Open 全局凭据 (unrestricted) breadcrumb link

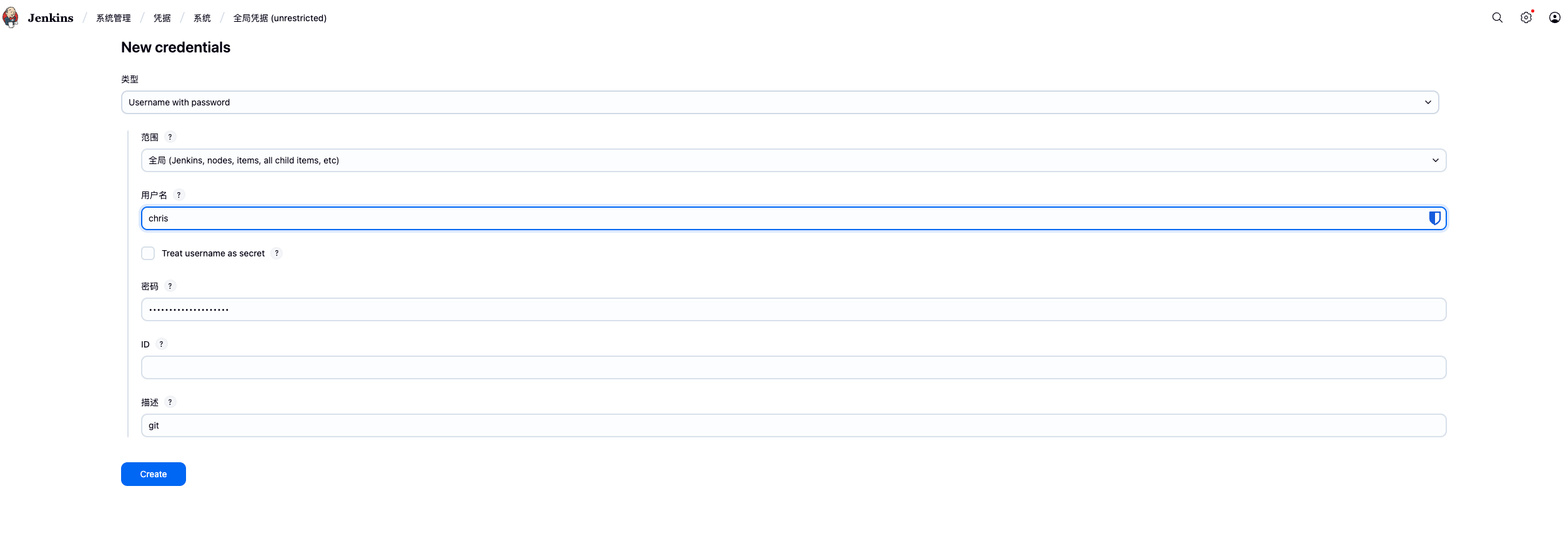pos(280,18)
